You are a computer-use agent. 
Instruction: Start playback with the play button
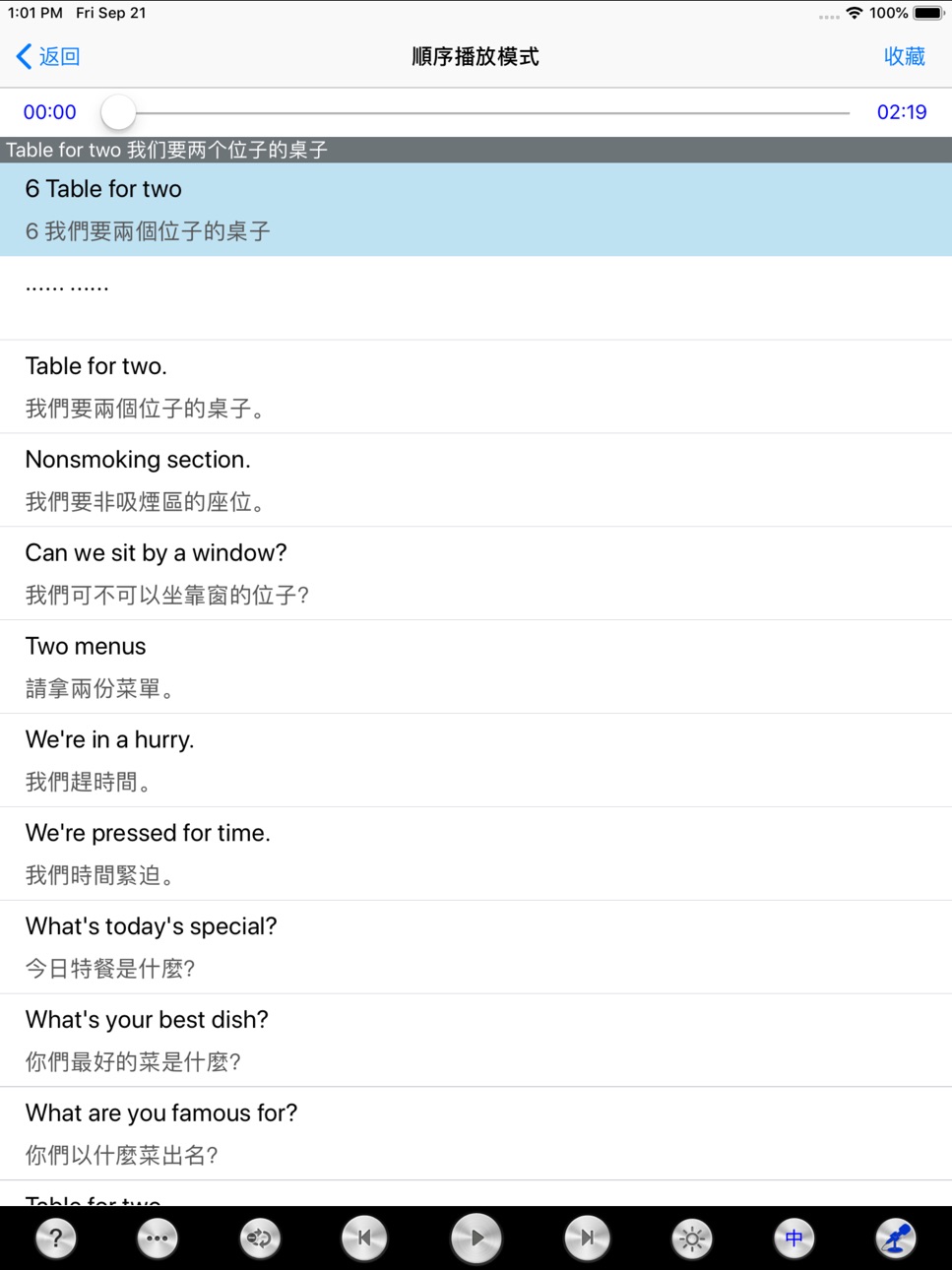476,1238
